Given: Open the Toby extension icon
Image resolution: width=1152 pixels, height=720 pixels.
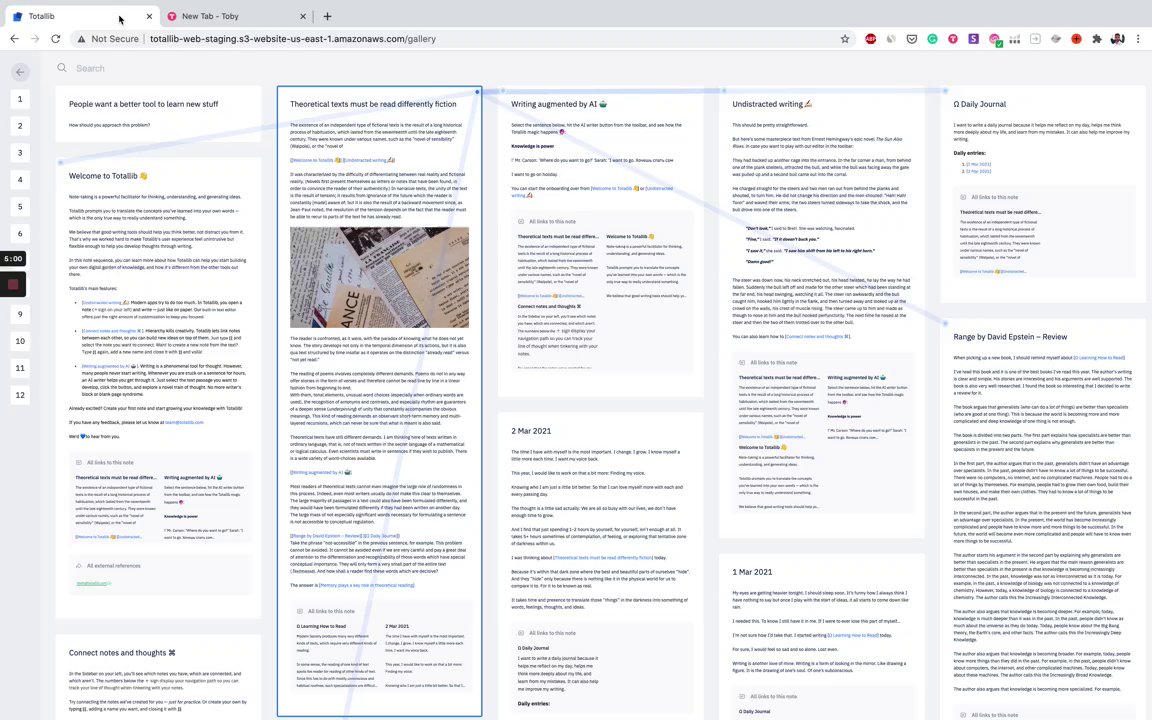Looking at the screenshot, I should click(x=953, y=39).
